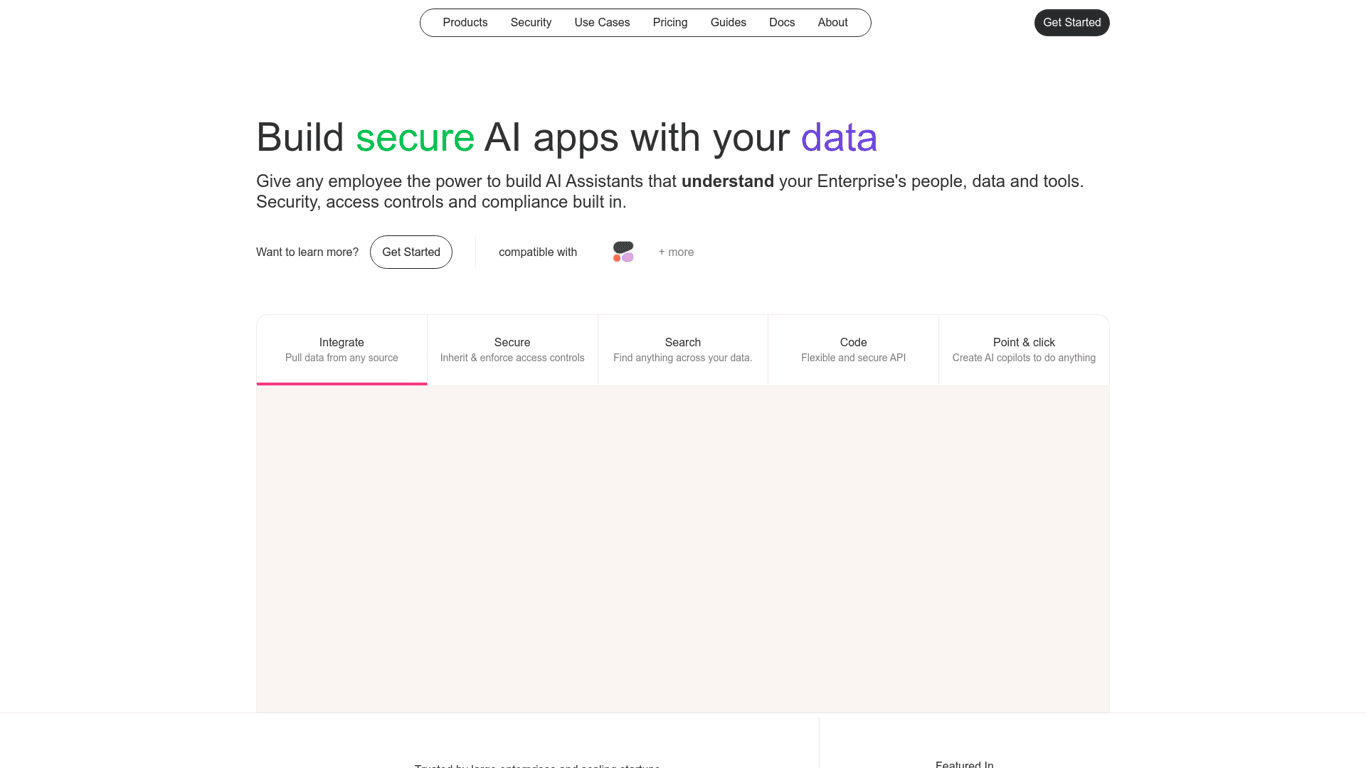Viewport: 1366px width, 768px height.
Task: Click the '+ more' link
Action: coord(675,252)
